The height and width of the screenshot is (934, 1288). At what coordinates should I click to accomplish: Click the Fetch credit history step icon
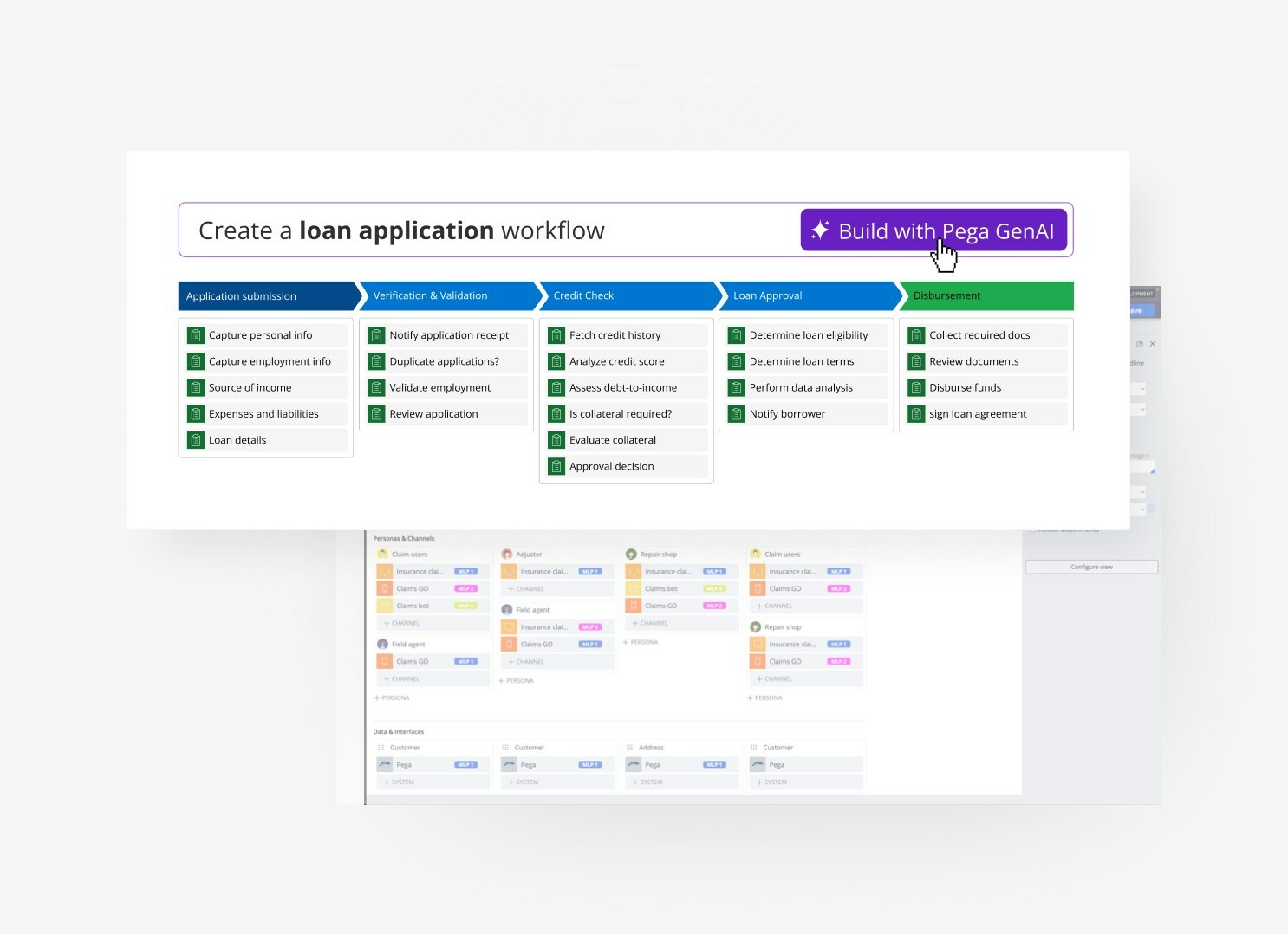coord(556,335)
